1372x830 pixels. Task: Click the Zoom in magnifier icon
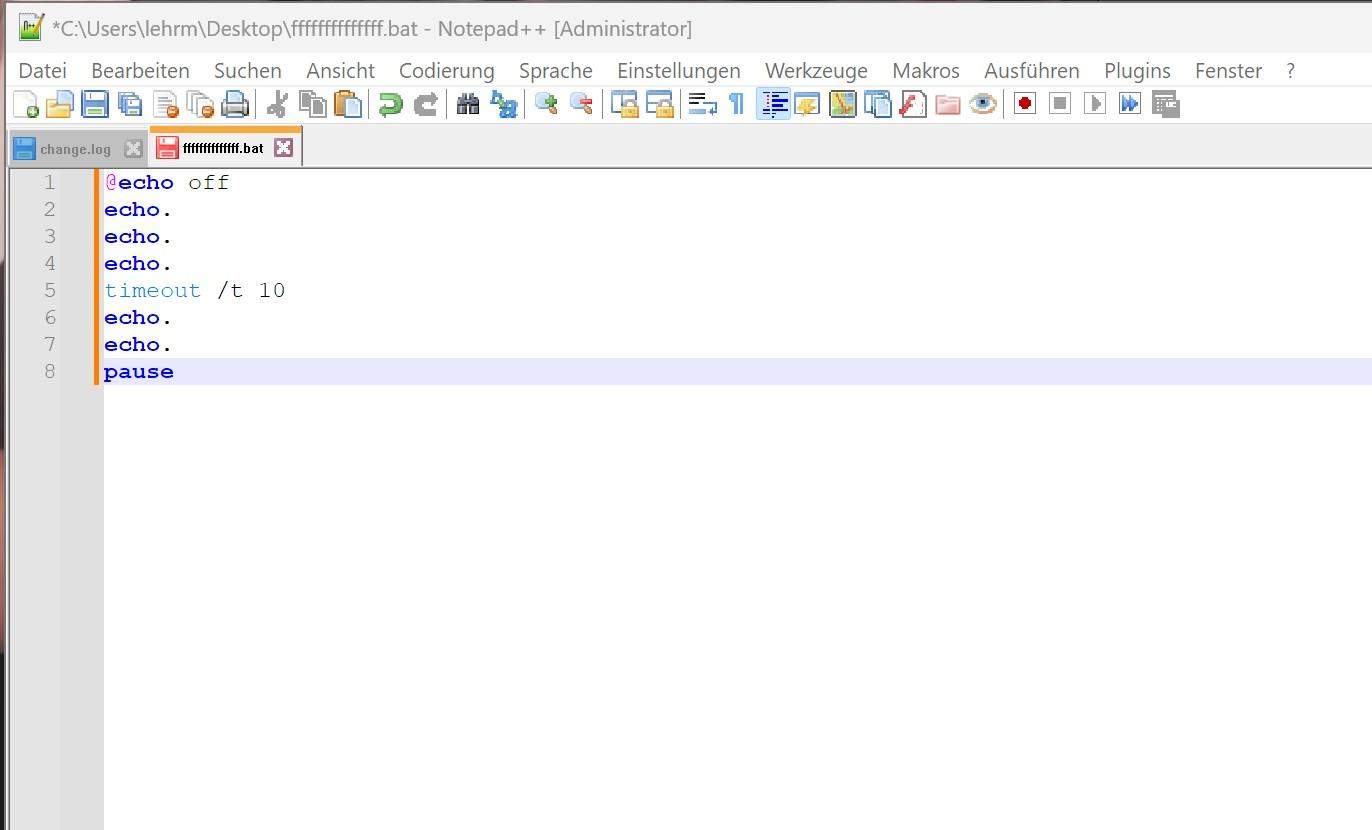pyautogui.click(x=546, y=104)
